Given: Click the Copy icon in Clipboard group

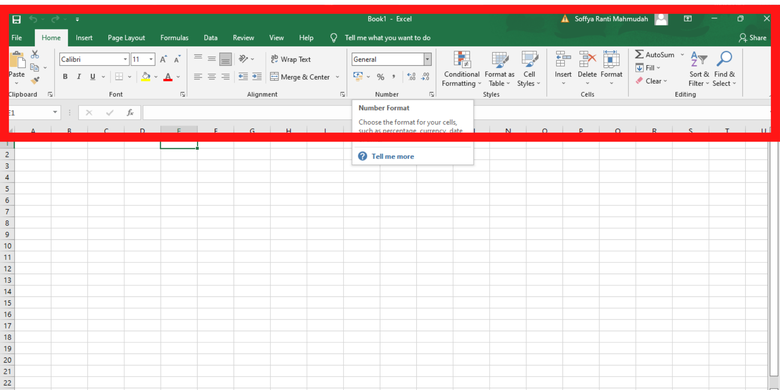Looking at the screenshot, I should coord(35,67).
